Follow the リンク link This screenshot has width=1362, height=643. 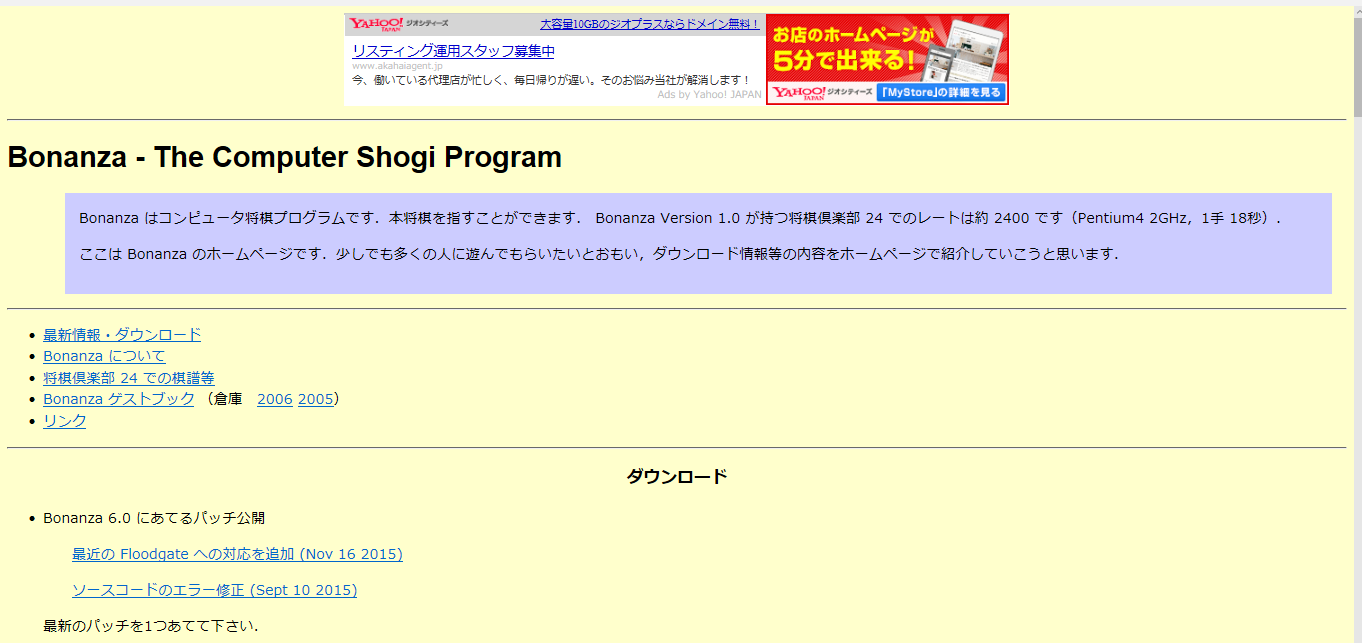[x=65, y=421]
